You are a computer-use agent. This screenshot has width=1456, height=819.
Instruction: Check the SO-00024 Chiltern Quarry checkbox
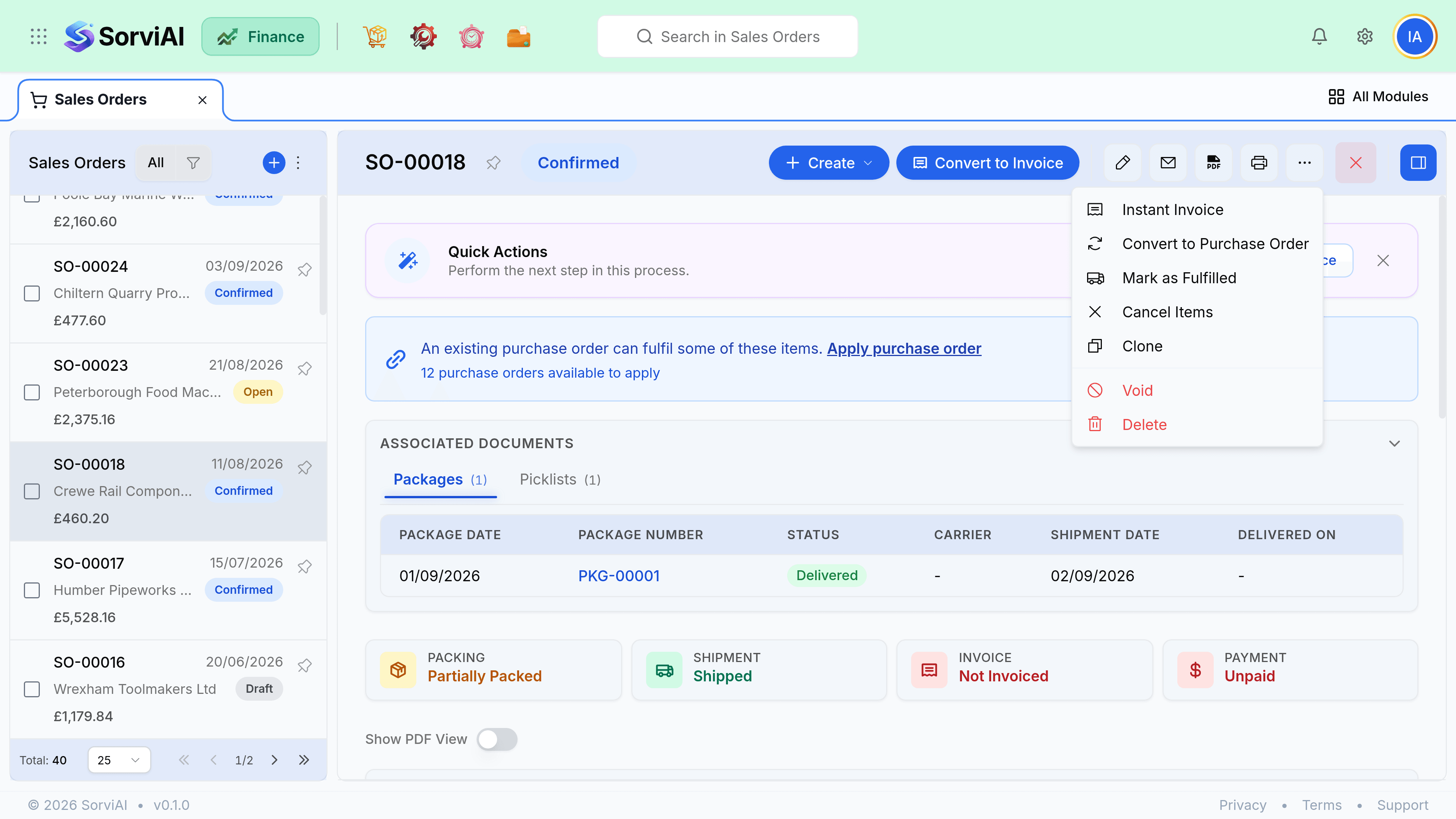click(31, 293)
